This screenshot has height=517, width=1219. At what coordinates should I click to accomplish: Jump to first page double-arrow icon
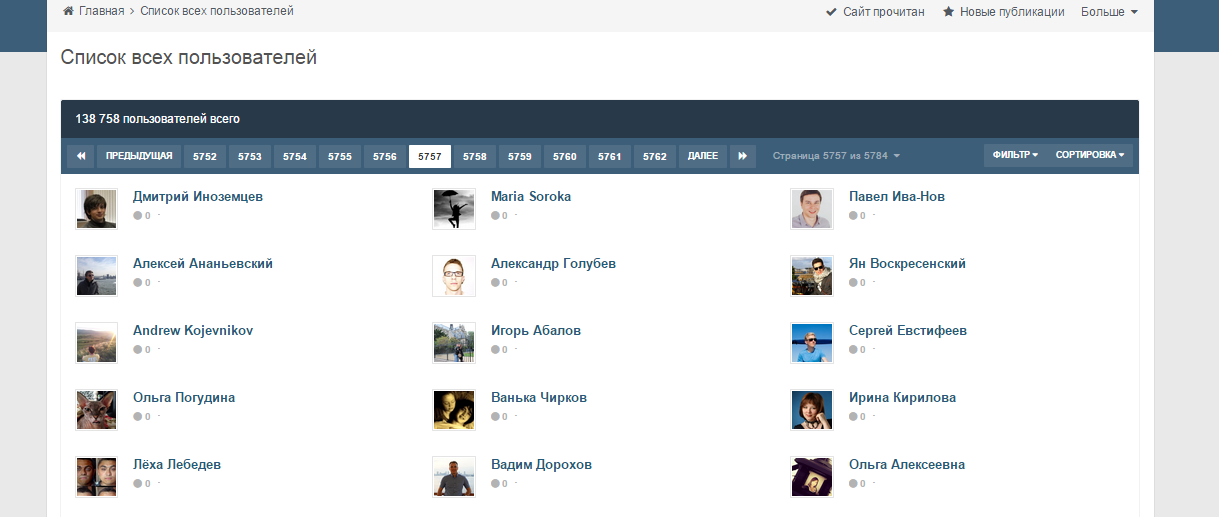(81, 156)
